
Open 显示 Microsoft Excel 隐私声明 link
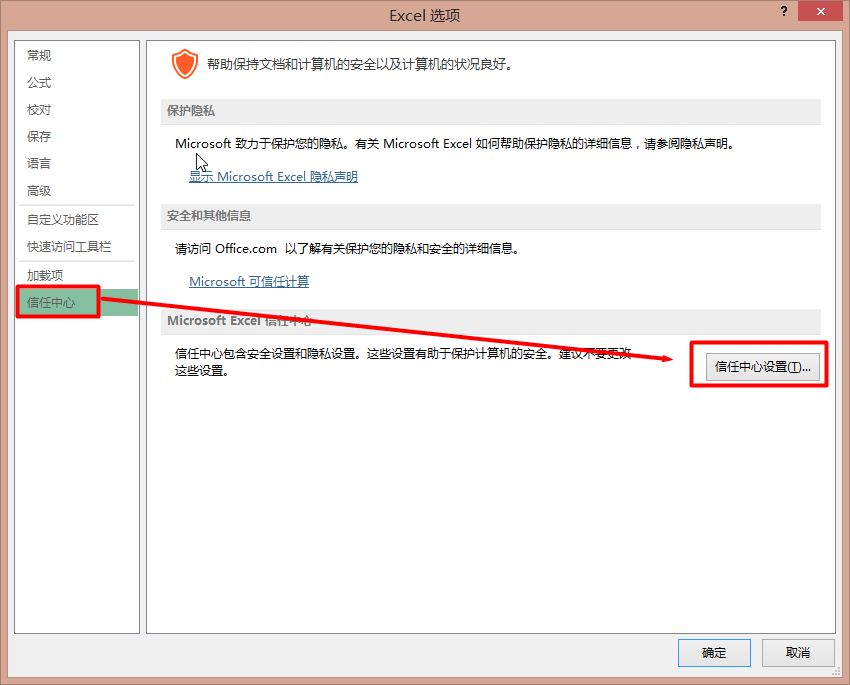[273, 177]
